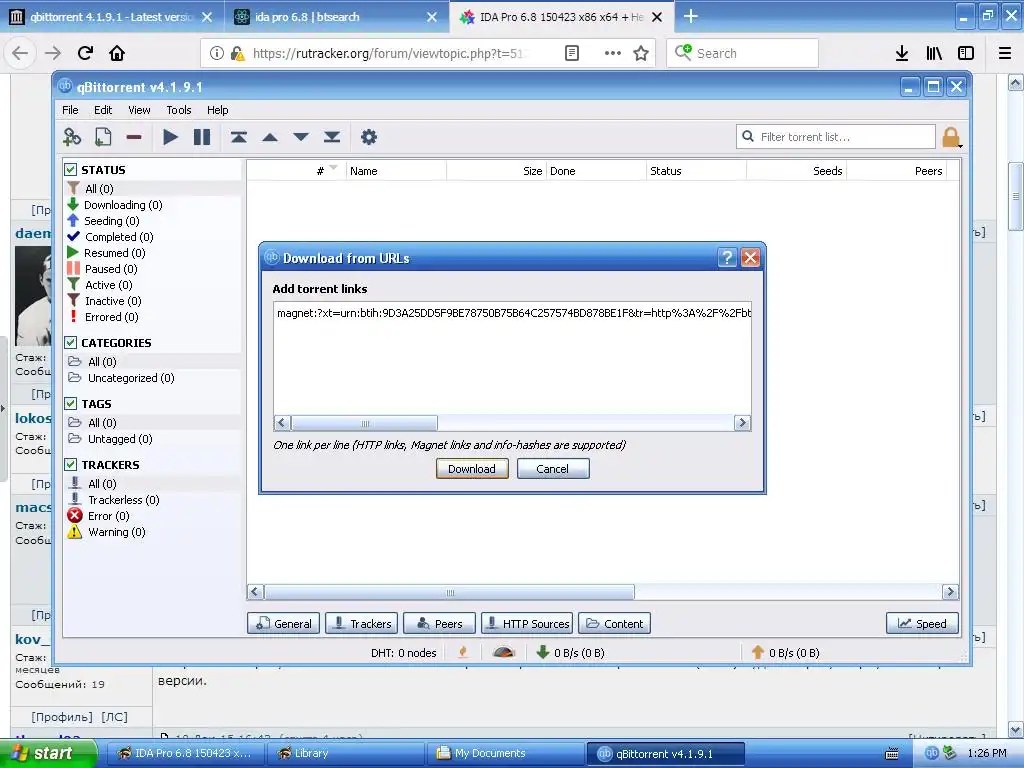Open the Tools menu

pos(178,110)
